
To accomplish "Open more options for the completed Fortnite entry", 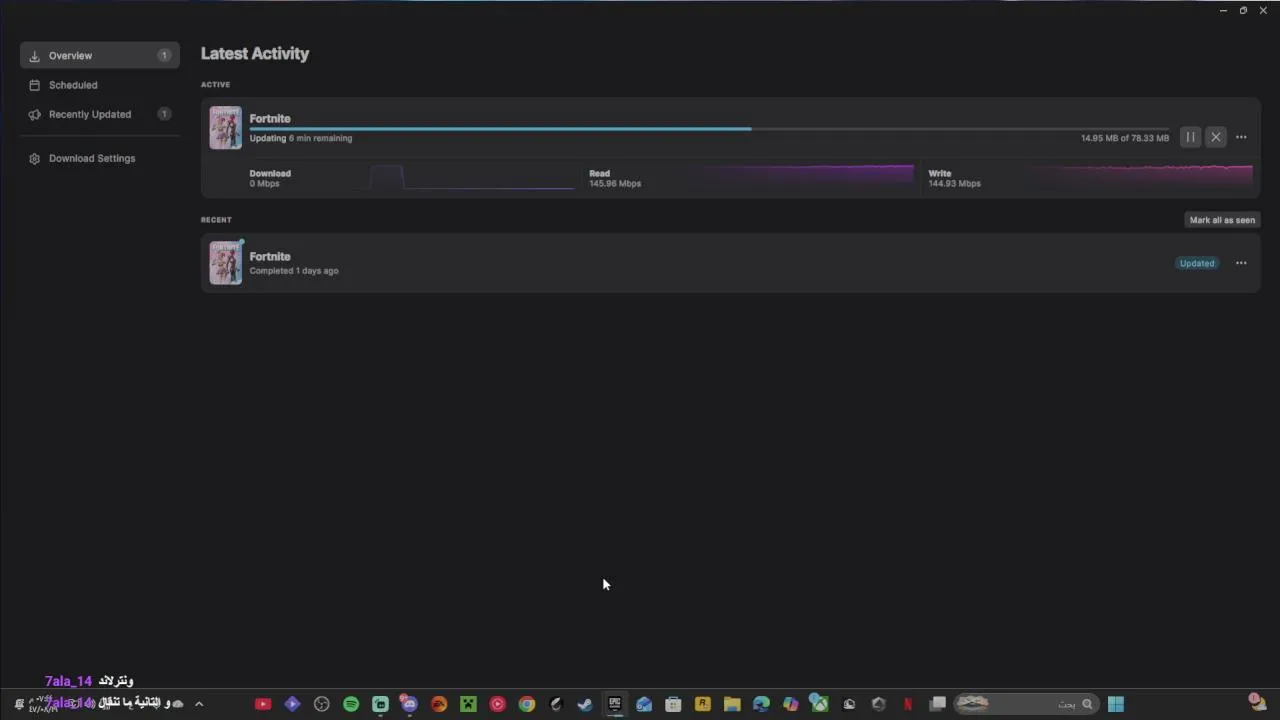I will [x=1241, y=263].
